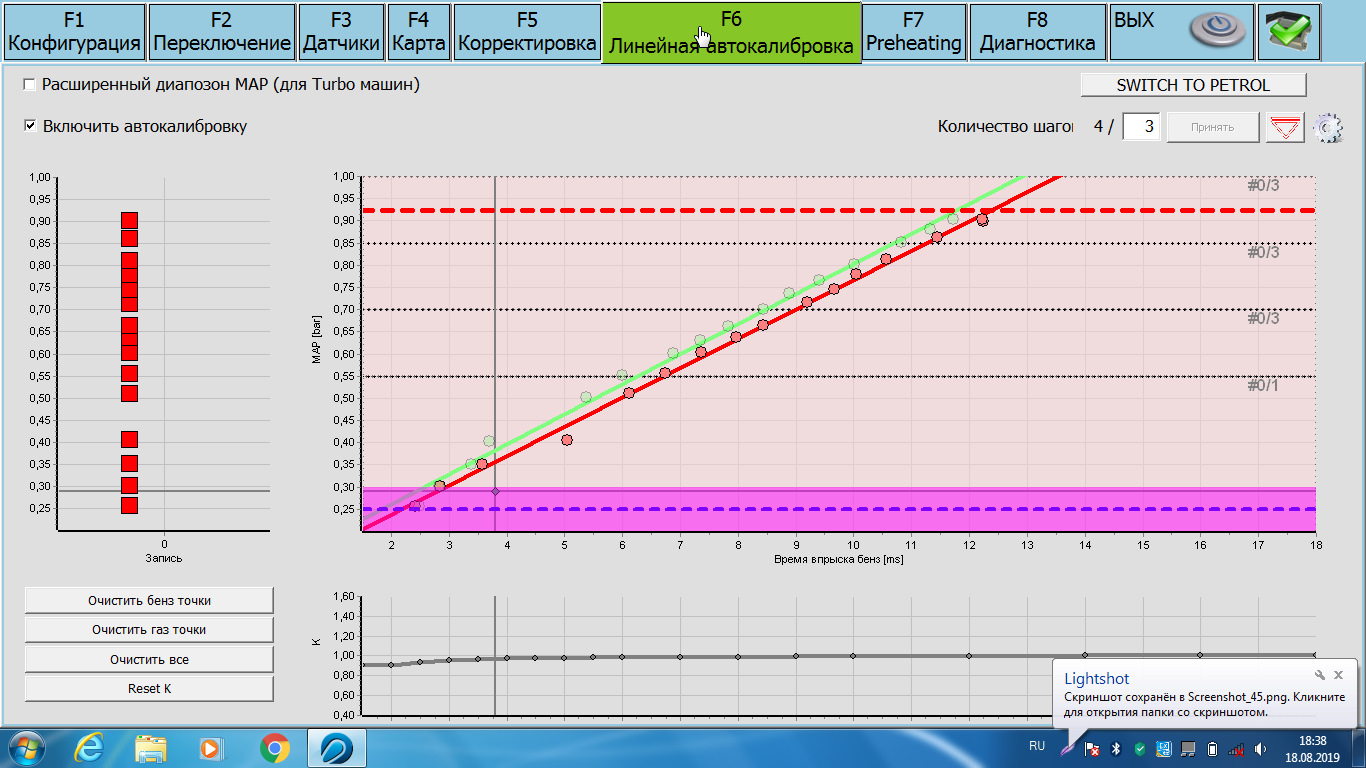Launch Internet Explorer from the taskbar
The image size is (1366, 768).
click(89, 748)
